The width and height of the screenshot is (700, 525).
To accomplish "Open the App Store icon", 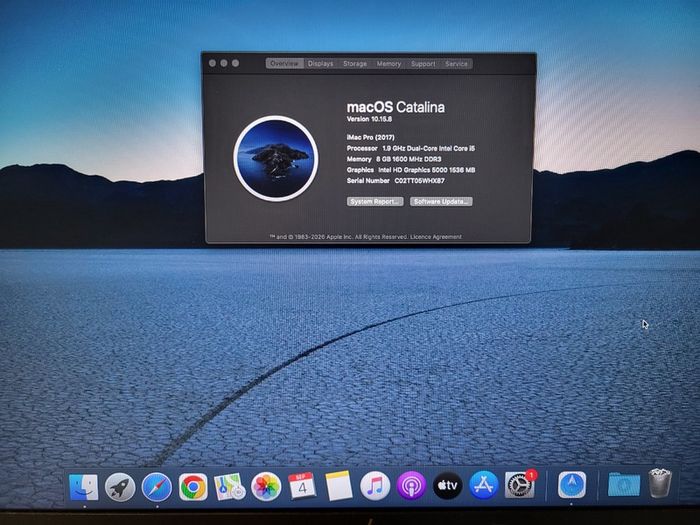I will 484,485.
